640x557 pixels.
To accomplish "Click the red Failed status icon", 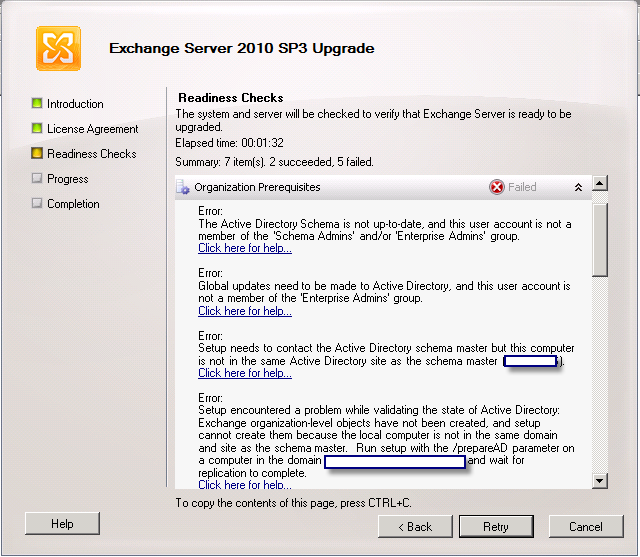I will (497, 187).
